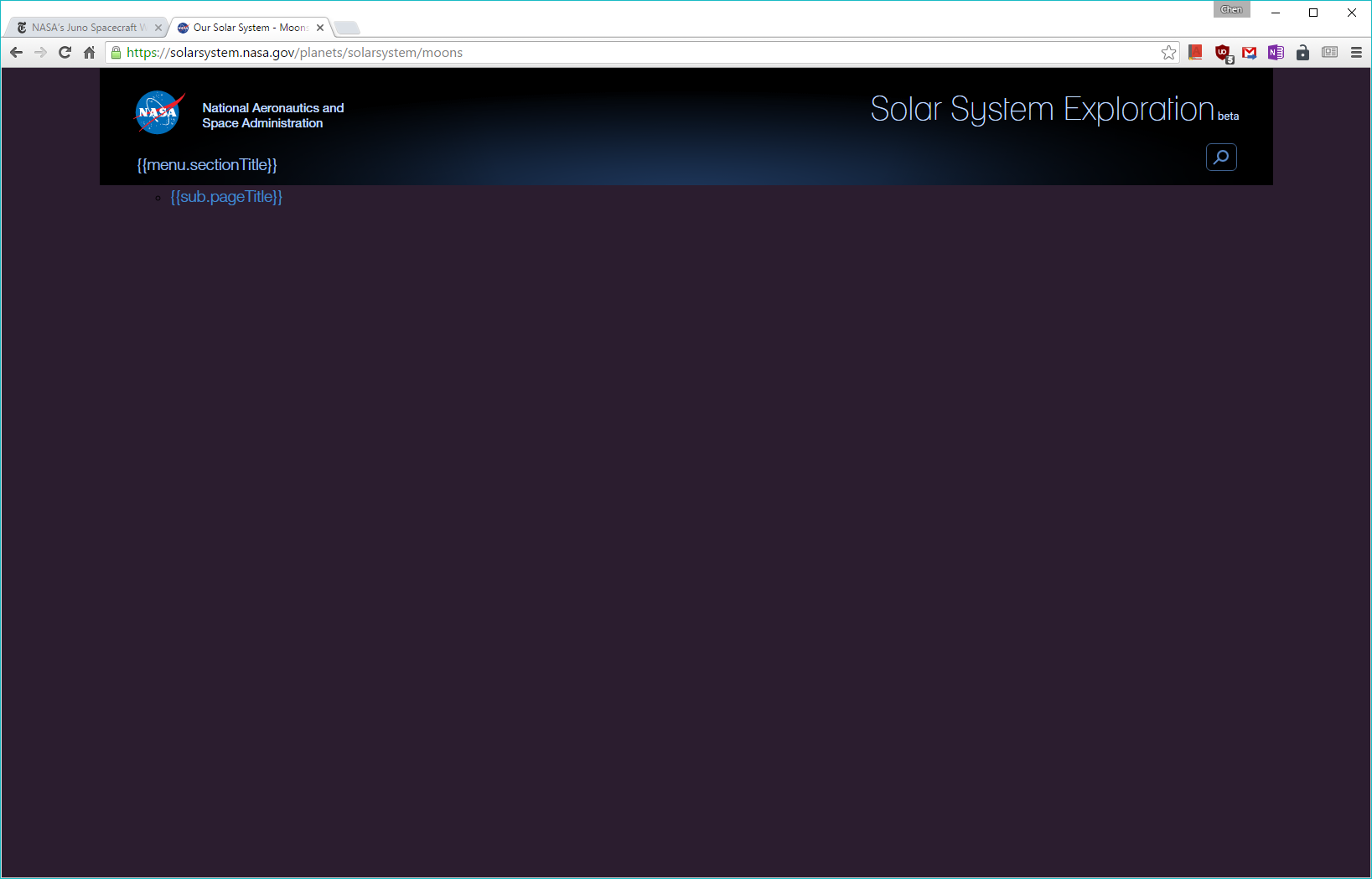The width and height of the screenshot is (1372, 879).
Task: Click the NASA meatball logo
Action: (159, 112)
